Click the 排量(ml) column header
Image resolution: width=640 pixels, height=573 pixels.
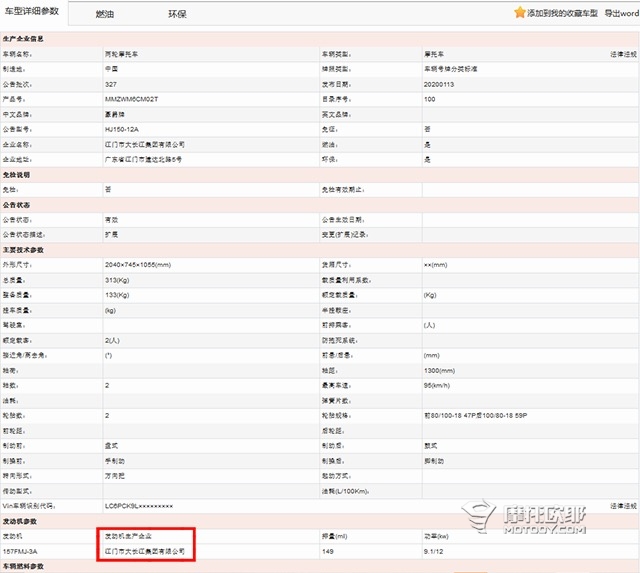pos(335,536)
